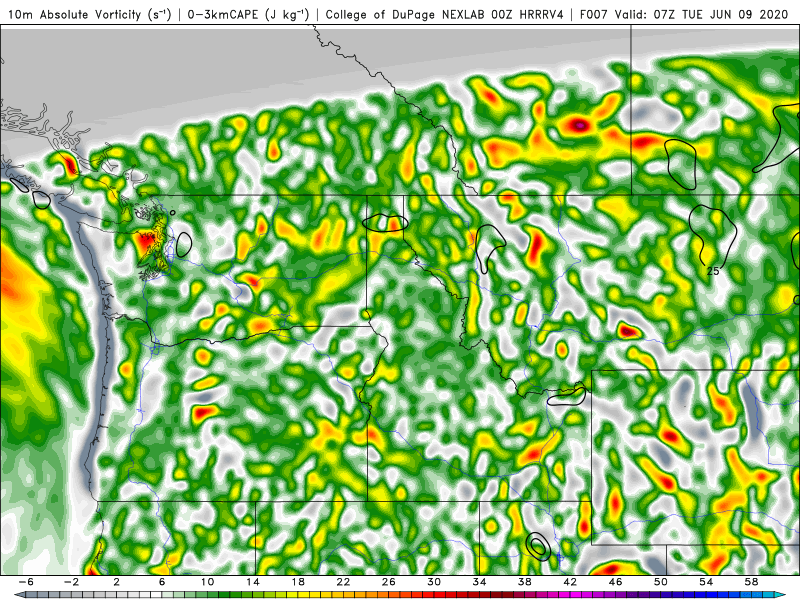Click the '10' color scale label

(x=207, y=582)
